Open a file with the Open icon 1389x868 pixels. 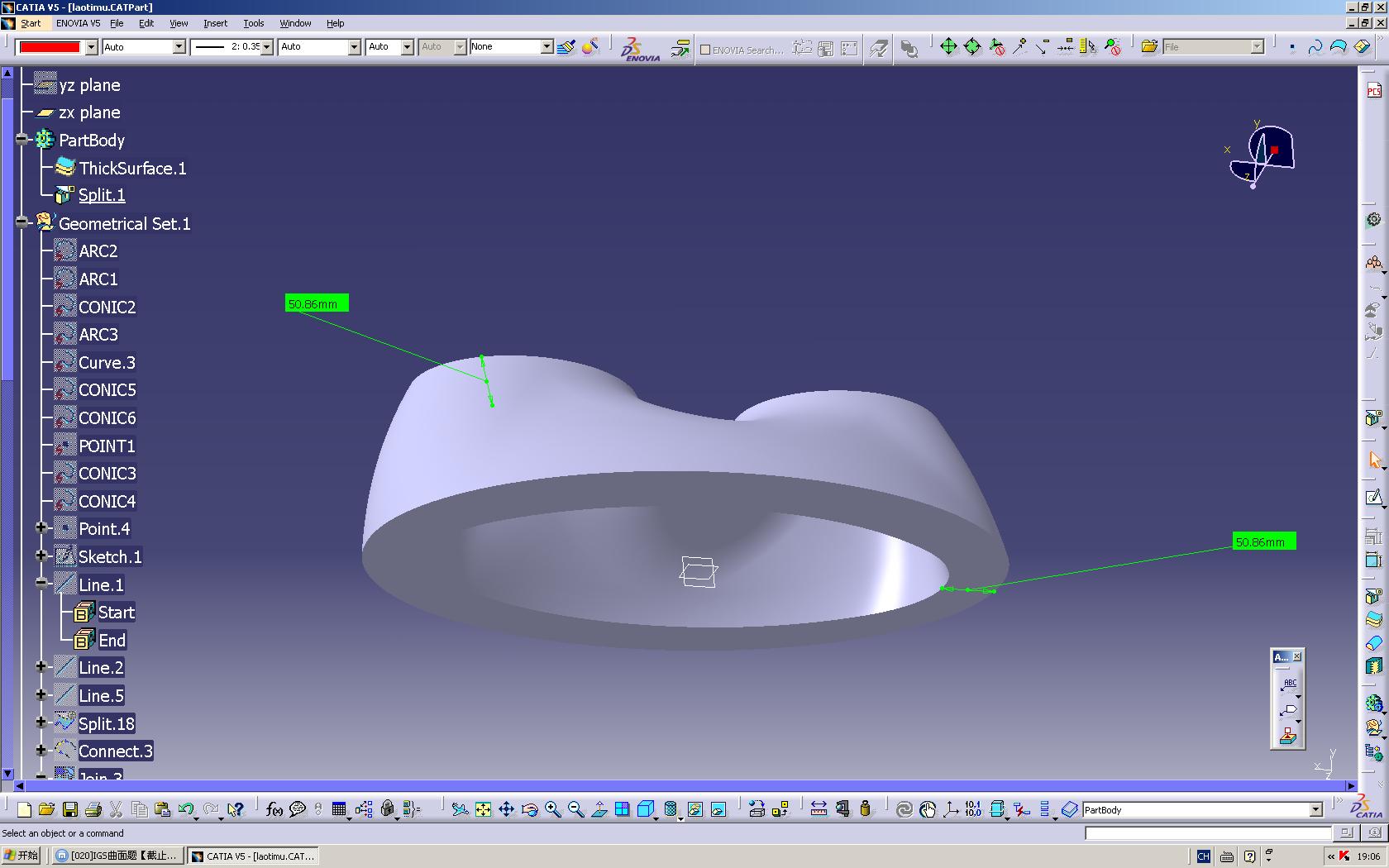[46, 809]
